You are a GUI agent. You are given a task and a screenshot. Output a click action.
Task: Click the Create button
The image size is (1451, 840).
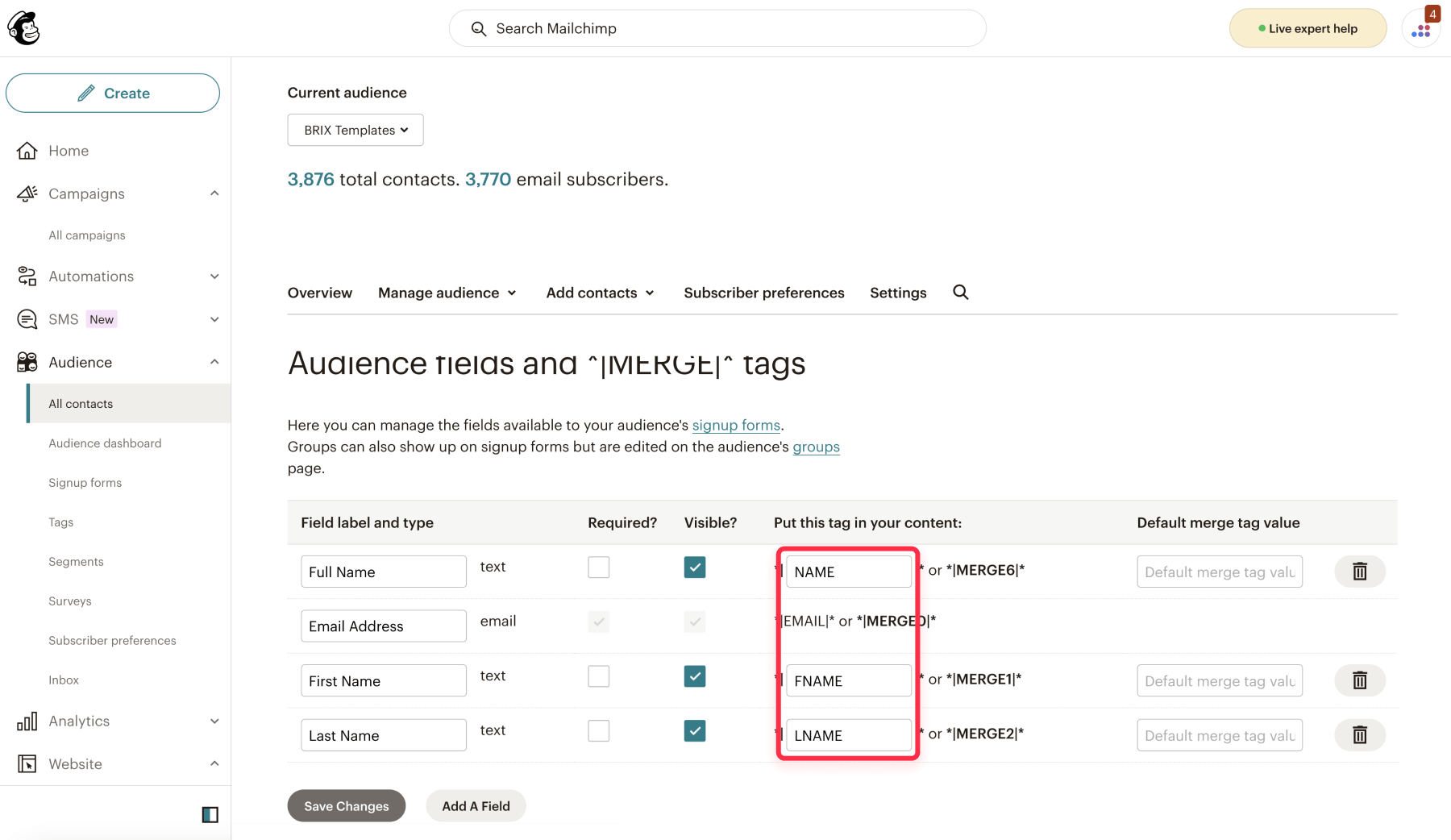tap(113, 93)
